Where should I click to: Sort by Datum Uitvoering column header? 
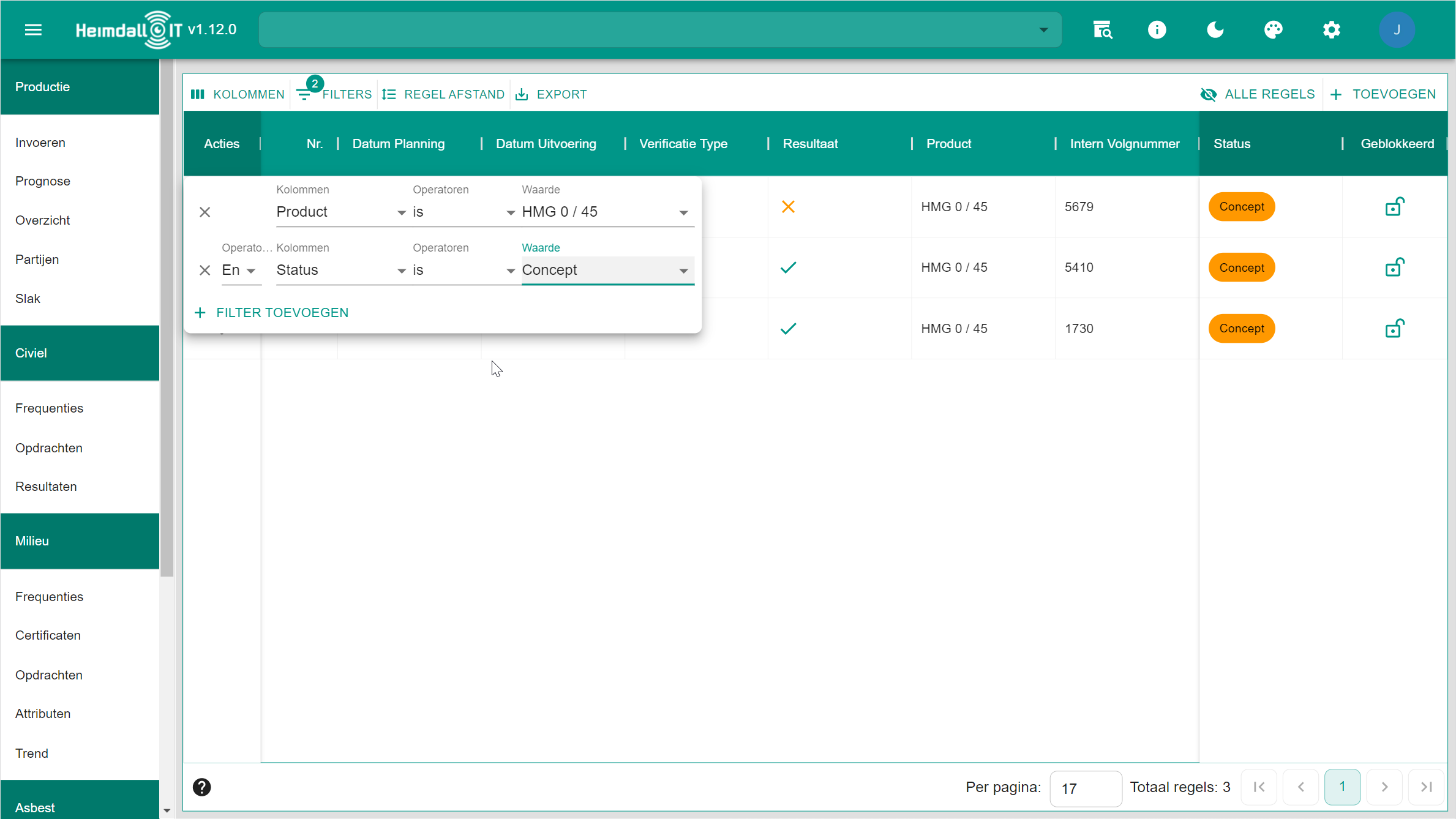pyautogui.click(x=546, y=144)
